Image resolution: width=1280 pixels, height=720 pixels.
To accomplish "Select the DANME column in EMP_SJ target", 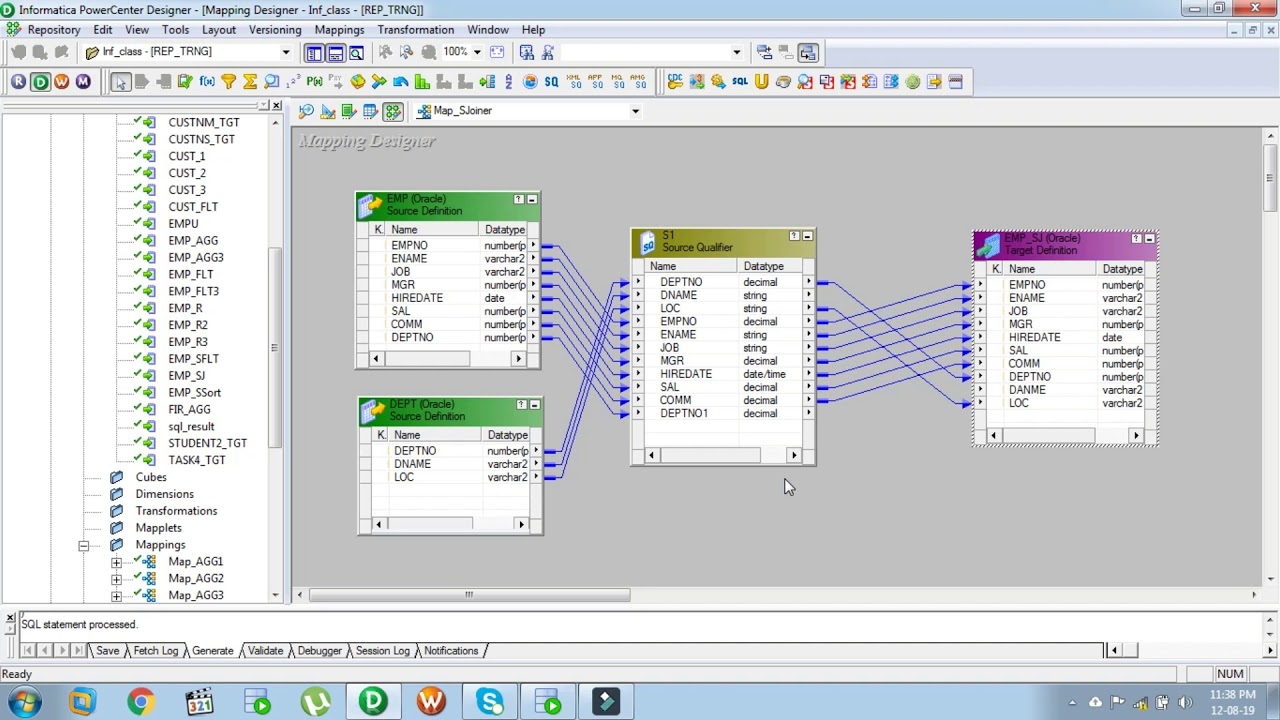I will coord(1027,390).
